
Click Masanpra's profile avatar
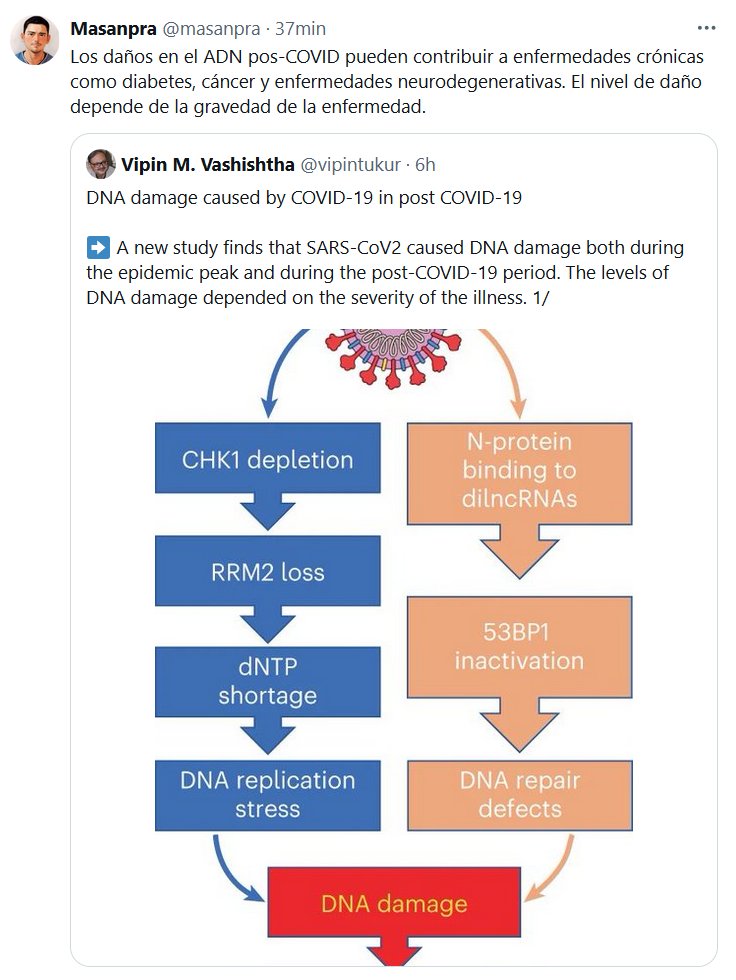34,41
